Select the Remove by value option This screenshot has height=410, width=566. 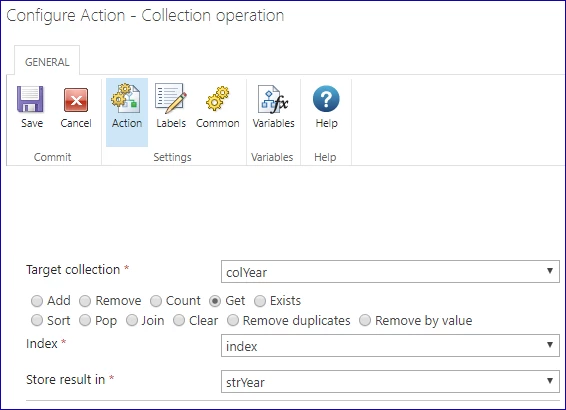tap(365, 320)
